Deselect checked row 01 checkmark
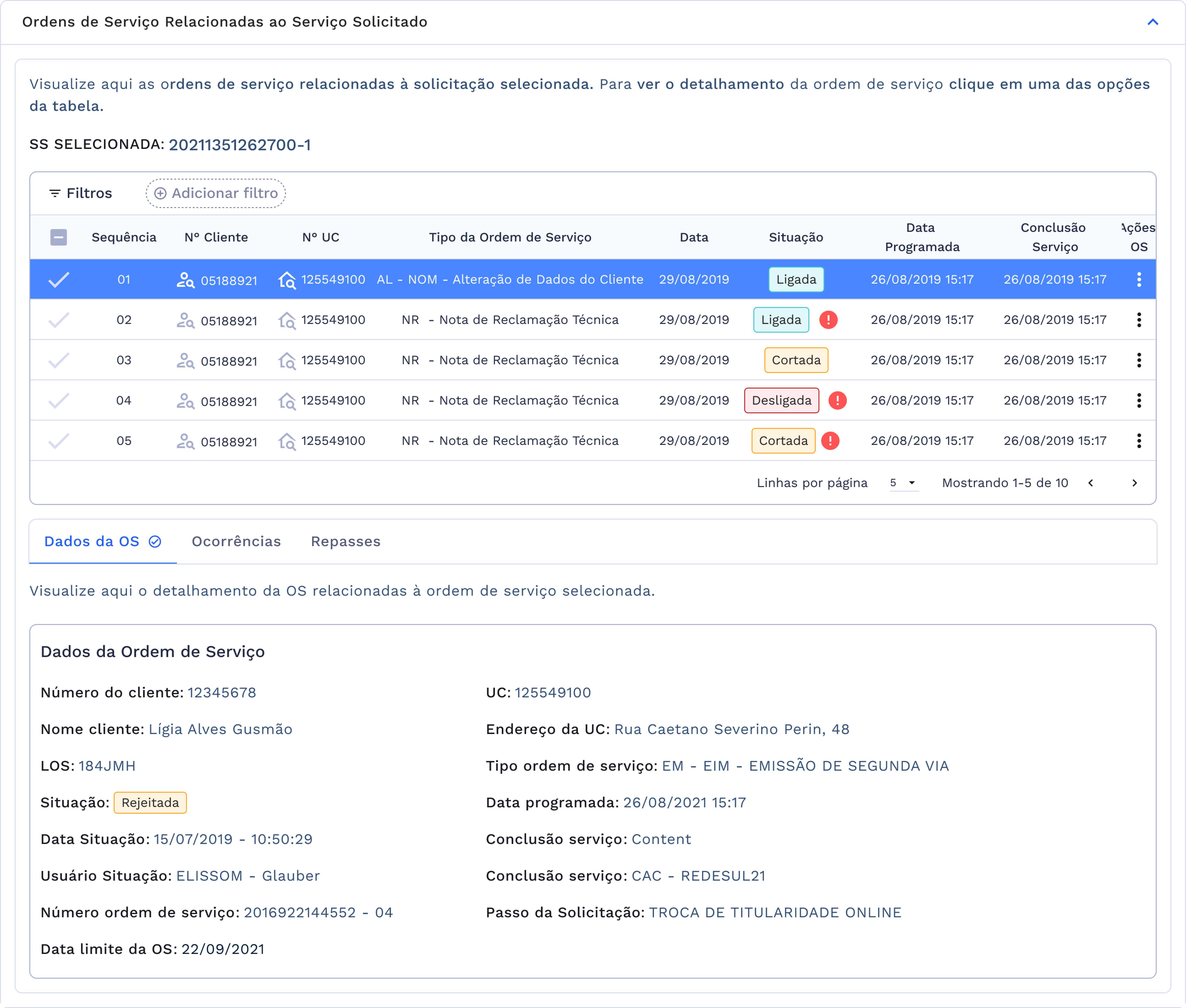This screenshot has width=1186, height=1008. [58, 279]
